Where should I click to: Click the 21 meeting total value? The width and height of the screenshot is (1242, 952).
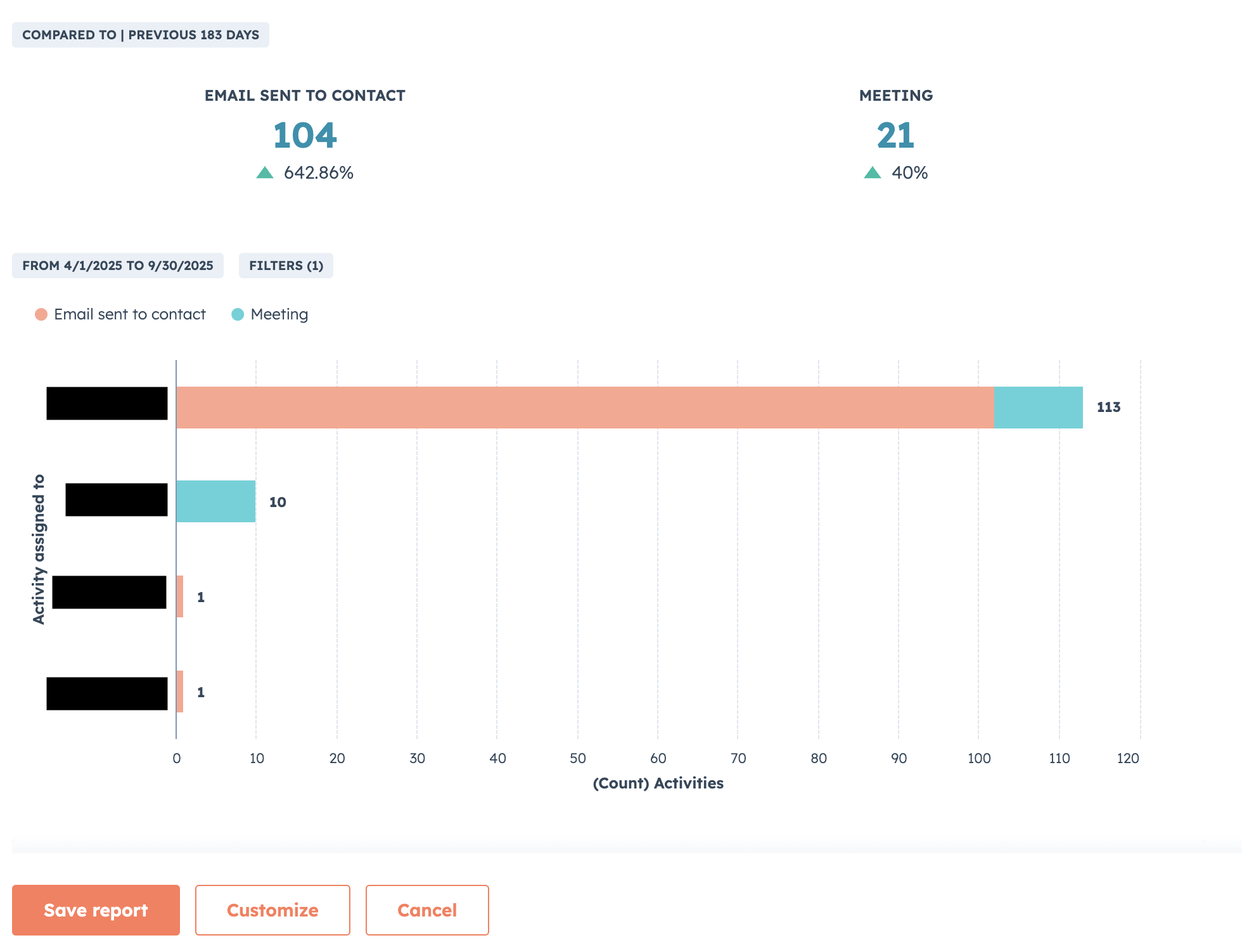click(895, 136)
